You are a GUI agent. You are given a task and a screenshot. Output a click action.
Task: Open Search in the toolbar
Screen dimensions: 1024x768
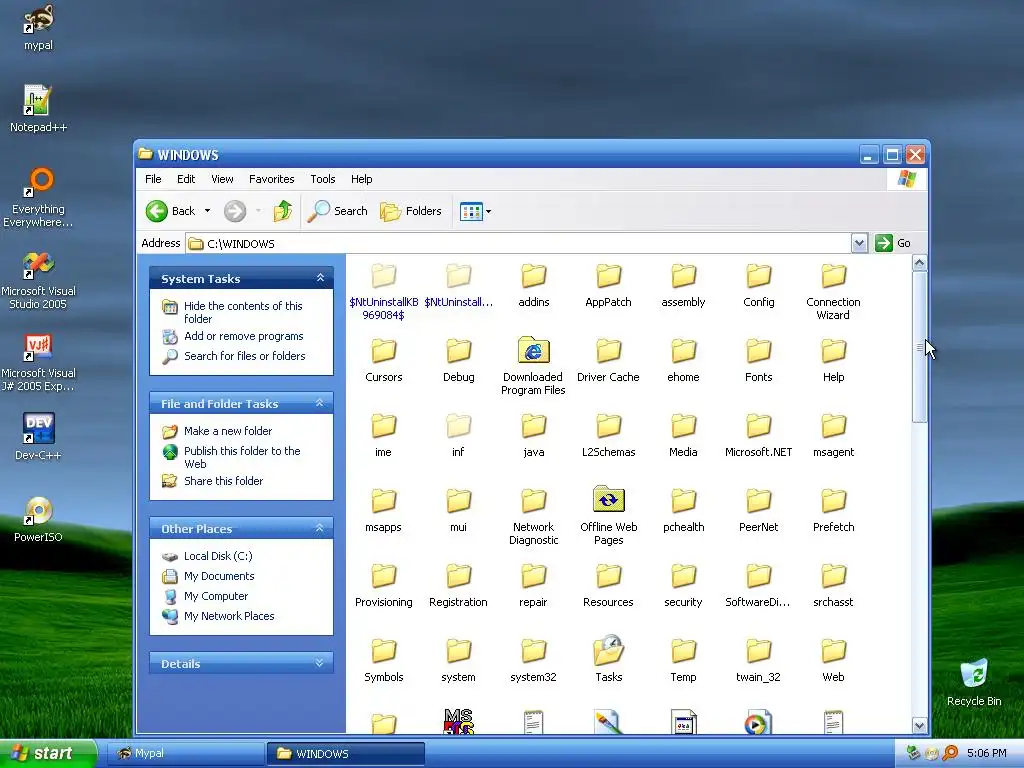(338, 211)
